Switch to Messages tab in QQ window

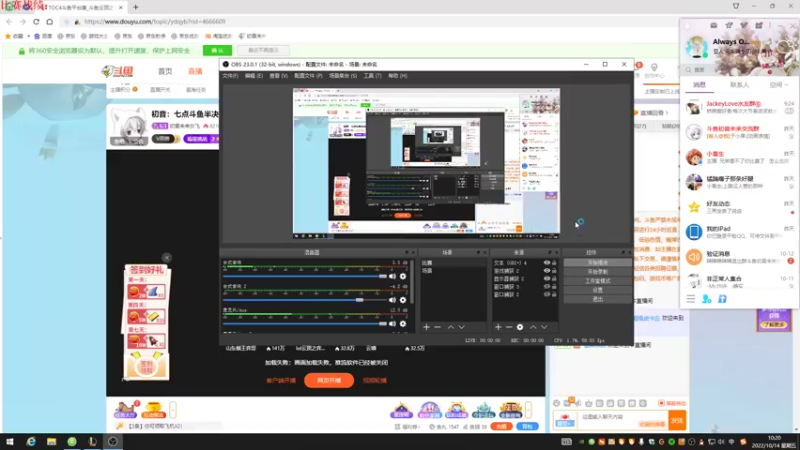click(x=699, y=85)
